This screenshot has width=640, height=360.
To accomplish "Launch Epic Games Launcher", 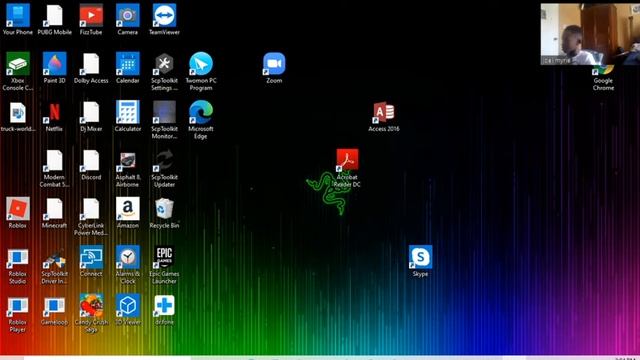I will (x=164, y=257).
